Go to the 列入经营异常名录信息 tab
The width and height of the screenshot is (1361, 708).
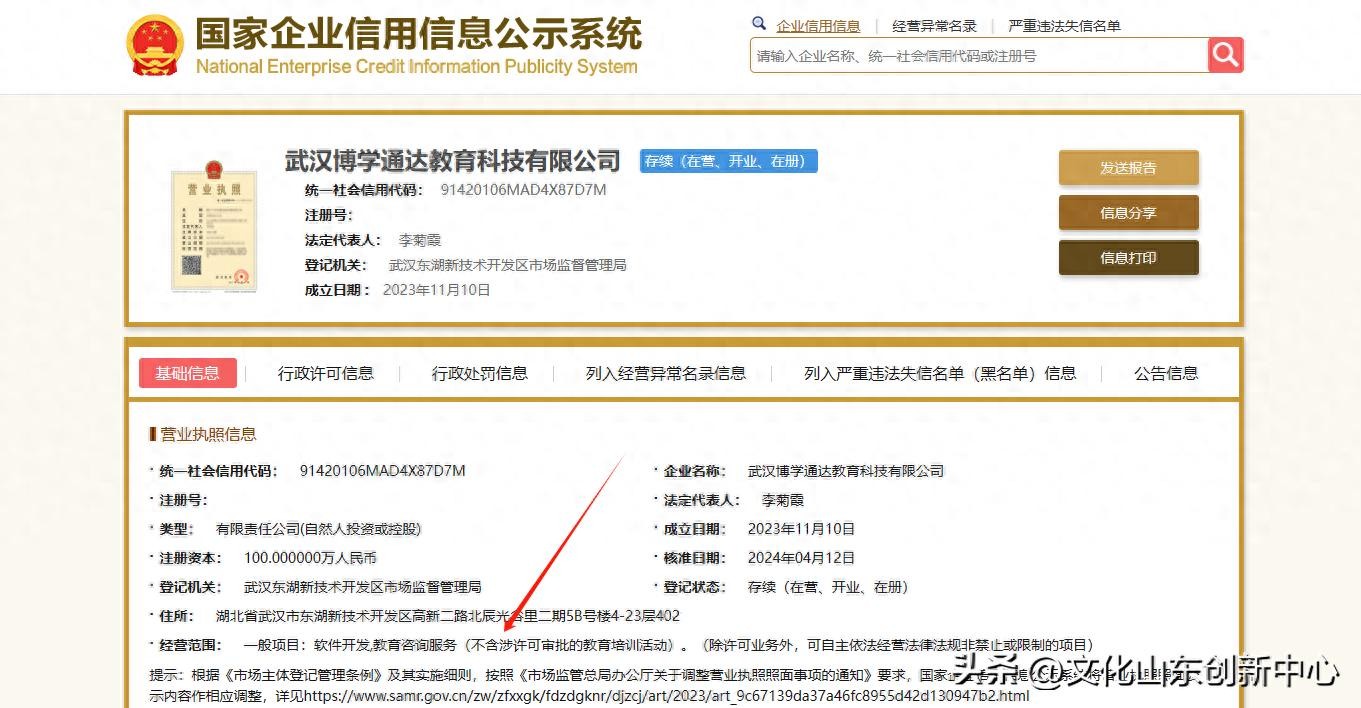pos(665,373)
